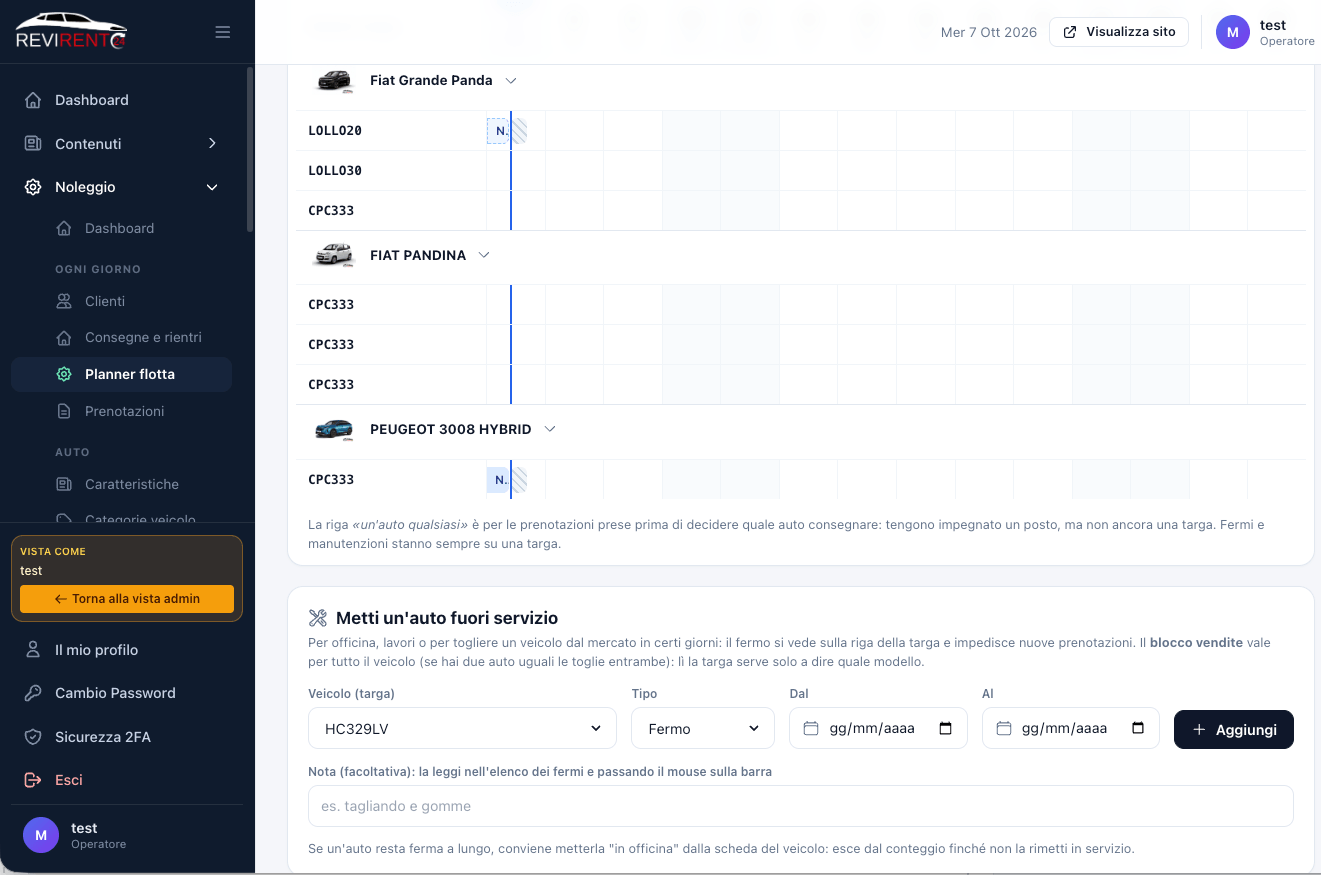1321x875 pixels.
Task: Click the date text Mer 7 Ott 2026
Action: coord(989,32)
